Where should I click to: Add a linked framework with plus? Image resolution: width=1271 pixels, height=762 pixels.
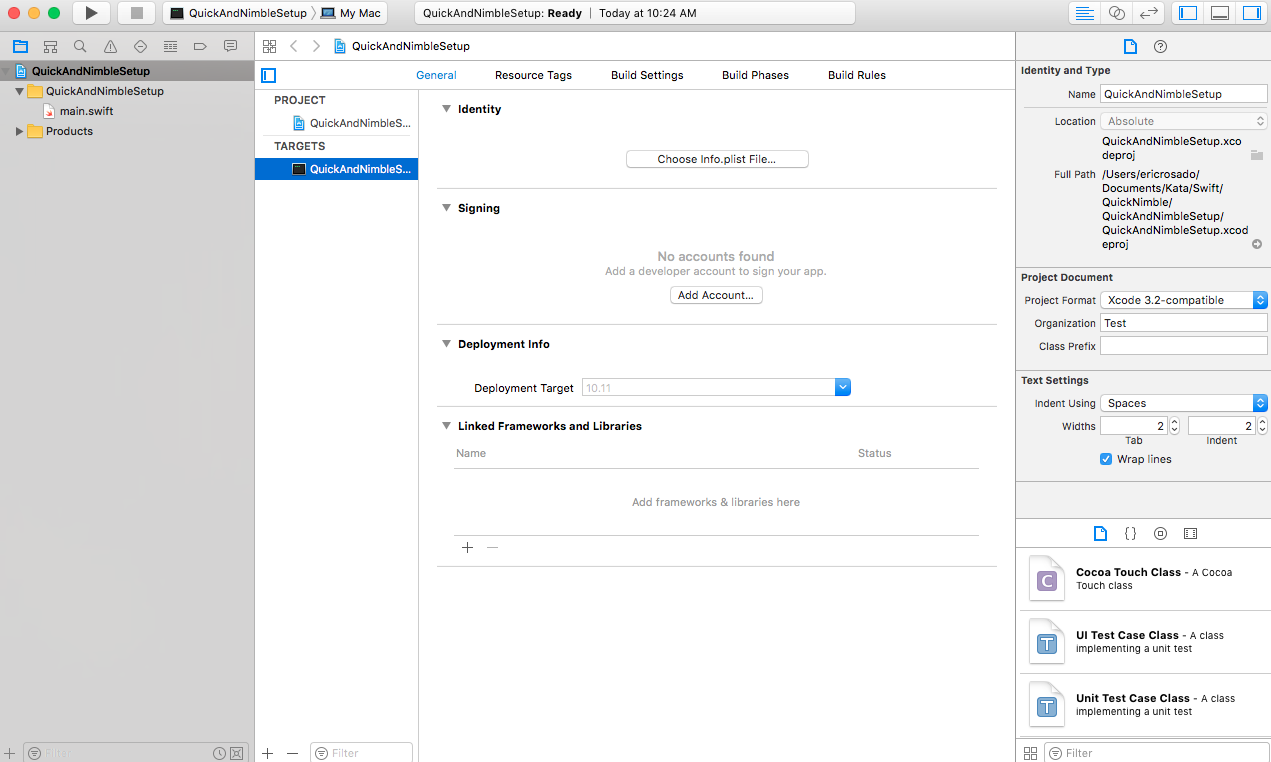click(467, 547)
